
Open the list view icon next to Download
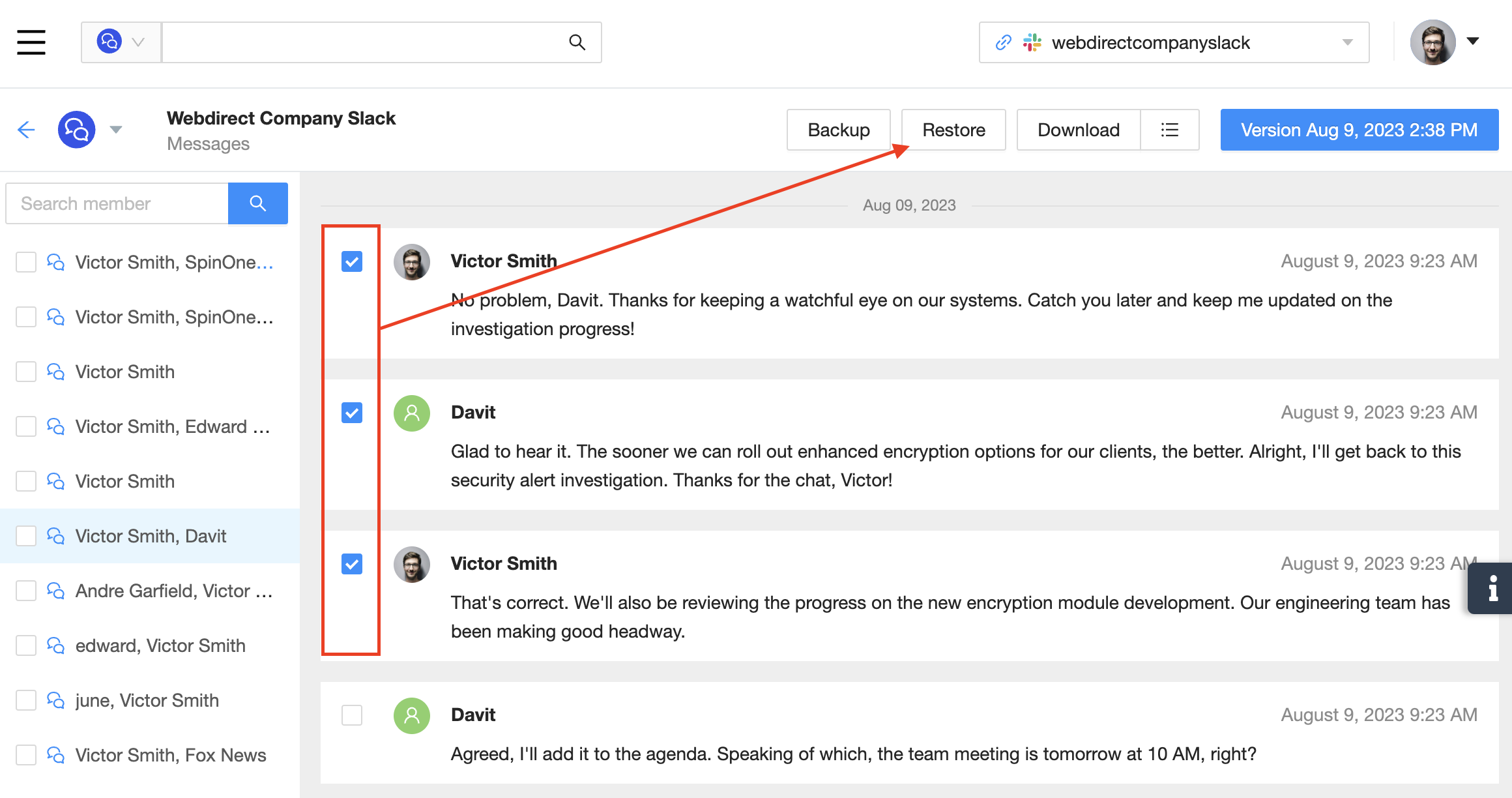click(1170, 130)
